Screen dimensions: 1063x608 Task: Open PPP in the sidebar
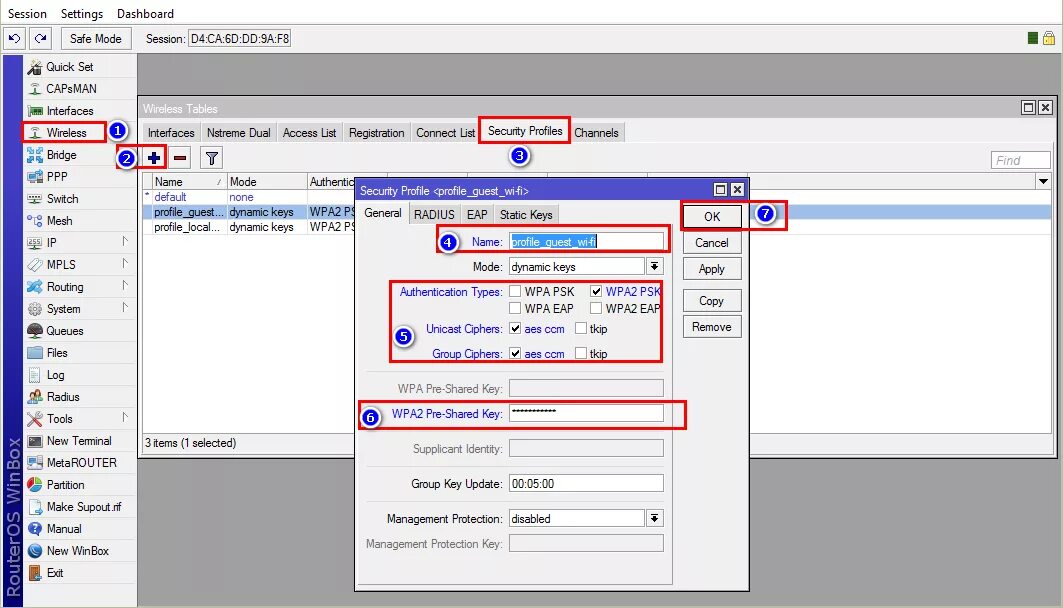[57, 176]
